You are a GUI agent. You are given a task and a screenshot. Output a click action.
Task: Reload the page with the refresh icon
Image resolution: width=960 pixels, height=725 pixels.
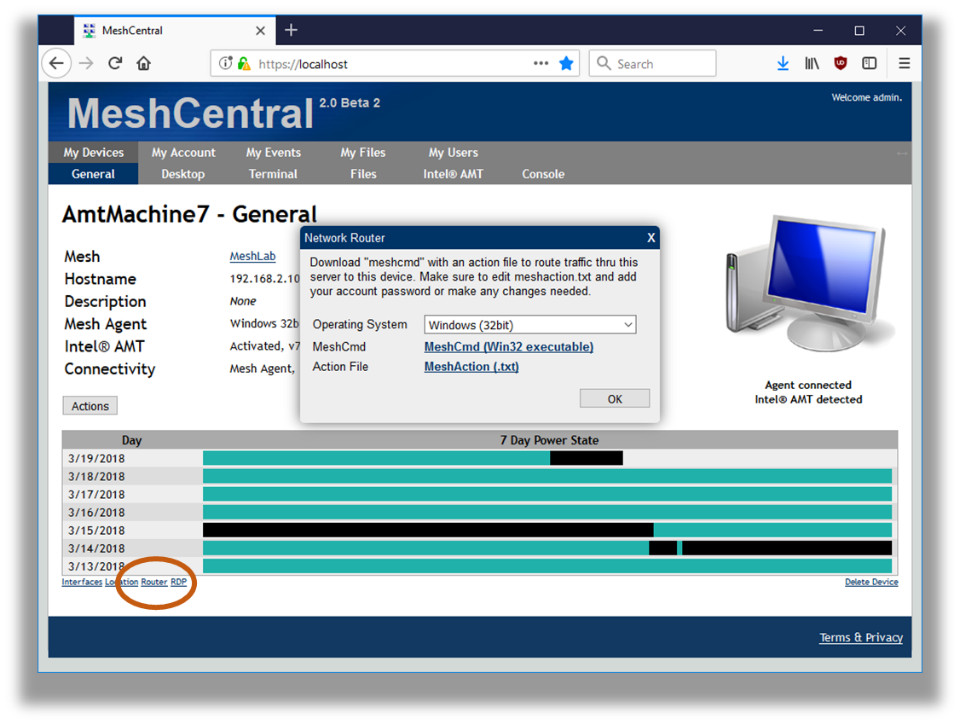point(115,64)
